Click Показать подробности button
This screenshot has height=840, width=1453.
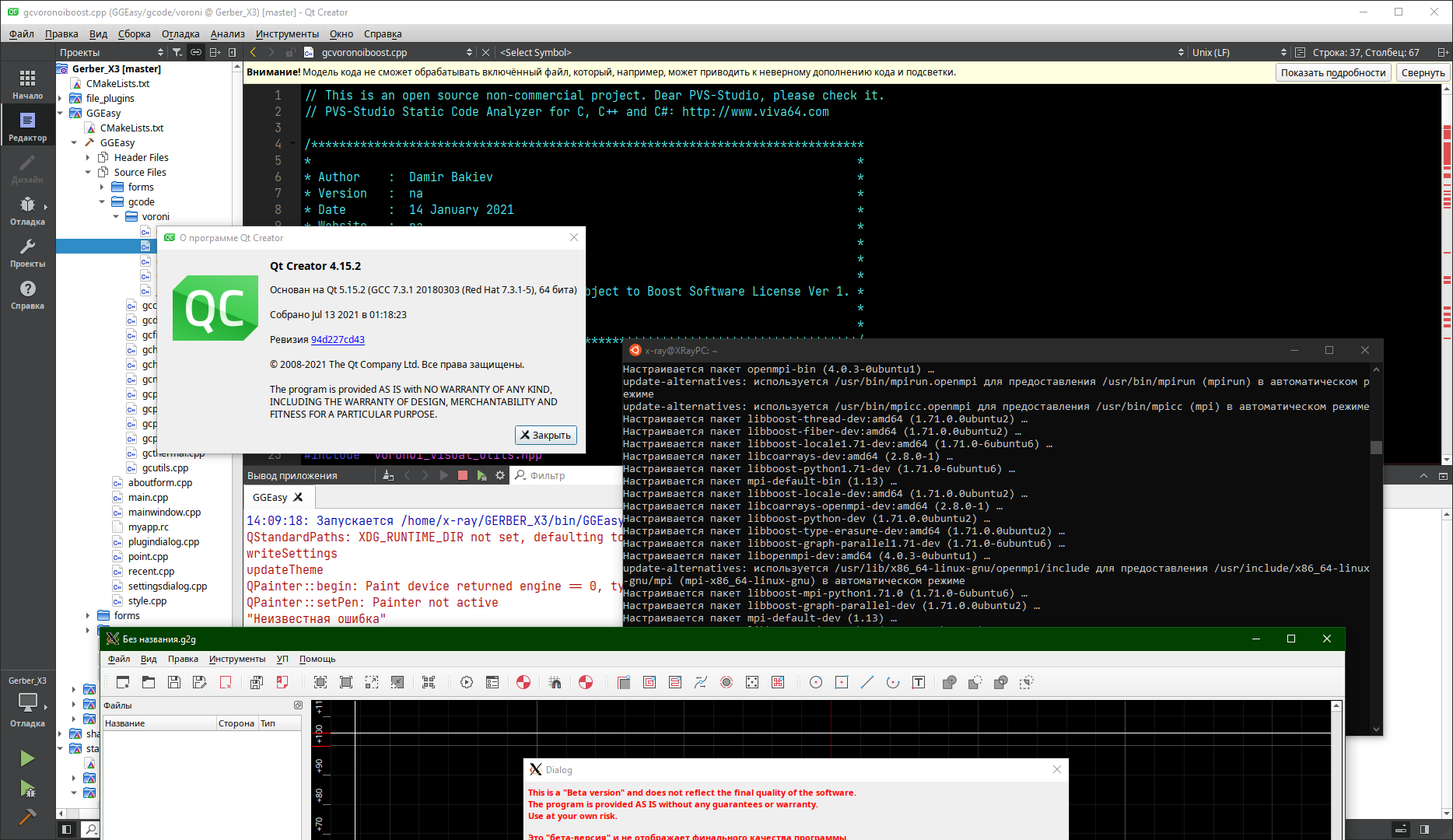pos(1333,72)
